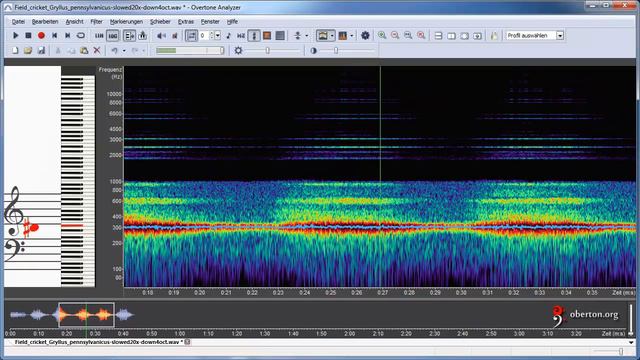
Task: Jump to the start of the recording
Action: coord(54,36)
